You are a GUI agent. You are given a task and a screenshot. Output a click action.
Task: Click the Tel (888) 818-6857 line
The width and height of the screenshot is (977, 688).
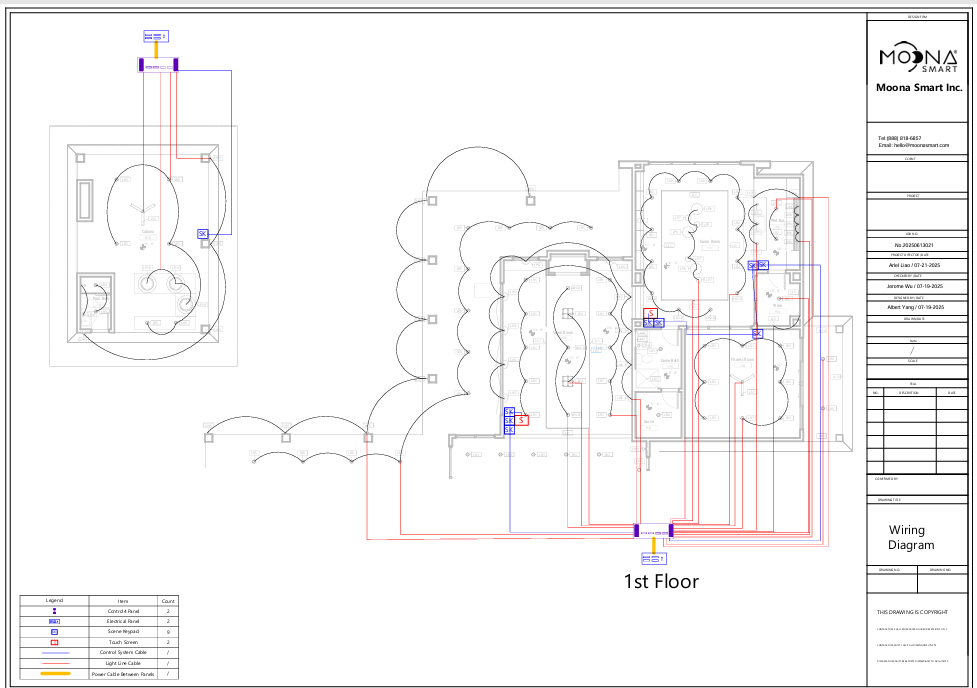(900, 138)
